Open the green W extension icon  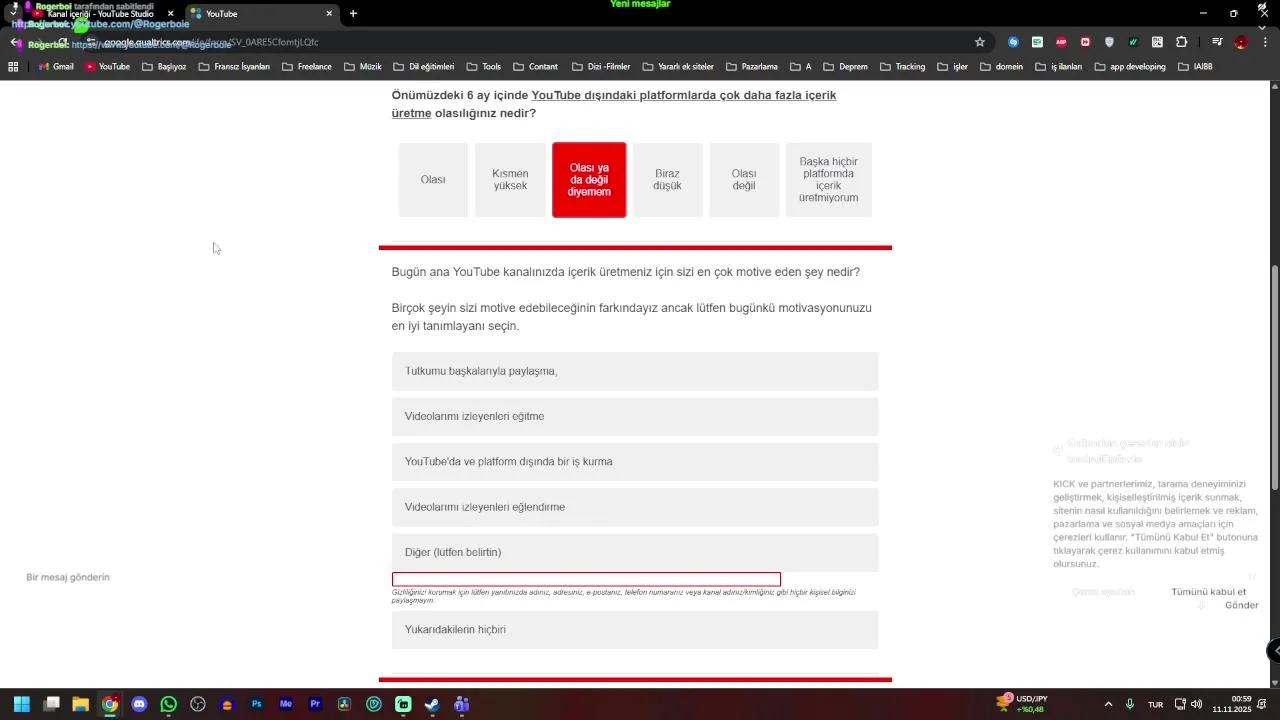pyautogui.click(x=1133, y=42)
